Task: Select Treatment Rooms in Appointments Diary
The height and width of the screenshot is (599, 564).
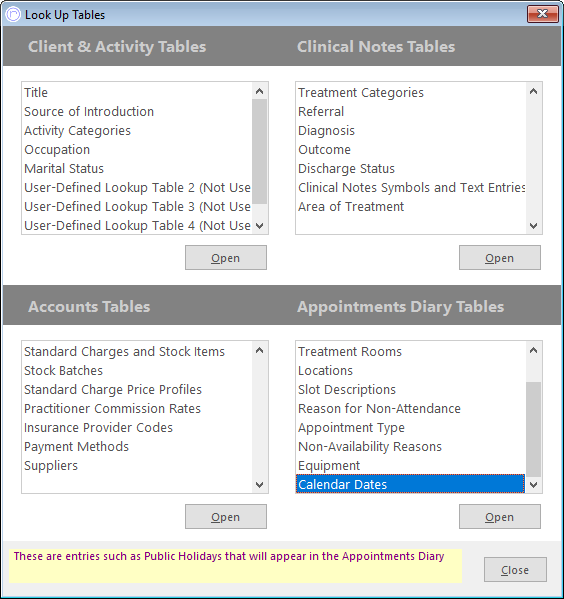Action: point(350,351)
